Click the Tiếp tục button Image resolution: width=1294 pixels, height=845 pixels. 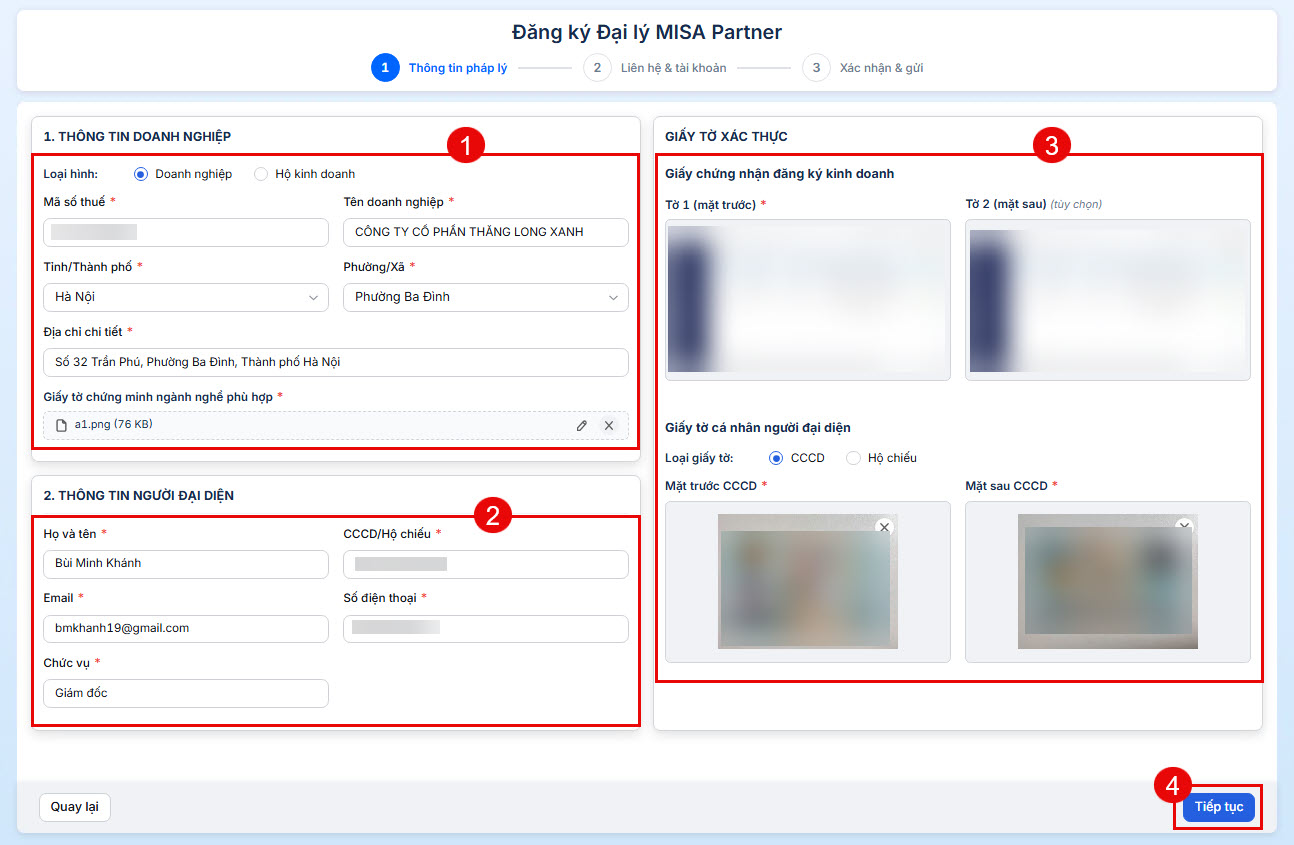pos(1218,807)
